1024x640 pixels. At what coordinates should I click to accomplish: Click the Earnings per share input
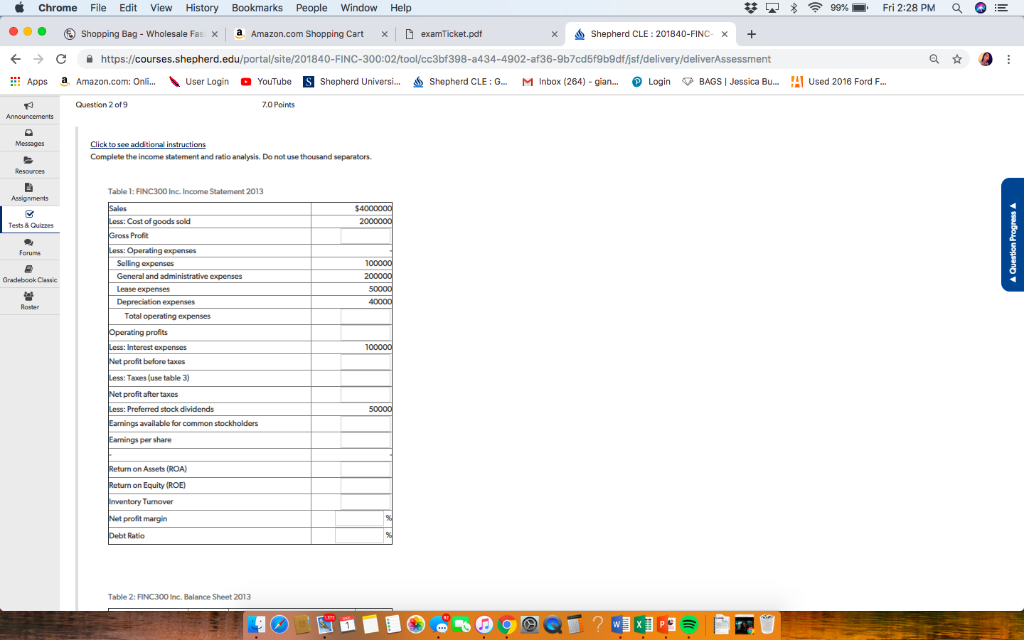(365, 440)
